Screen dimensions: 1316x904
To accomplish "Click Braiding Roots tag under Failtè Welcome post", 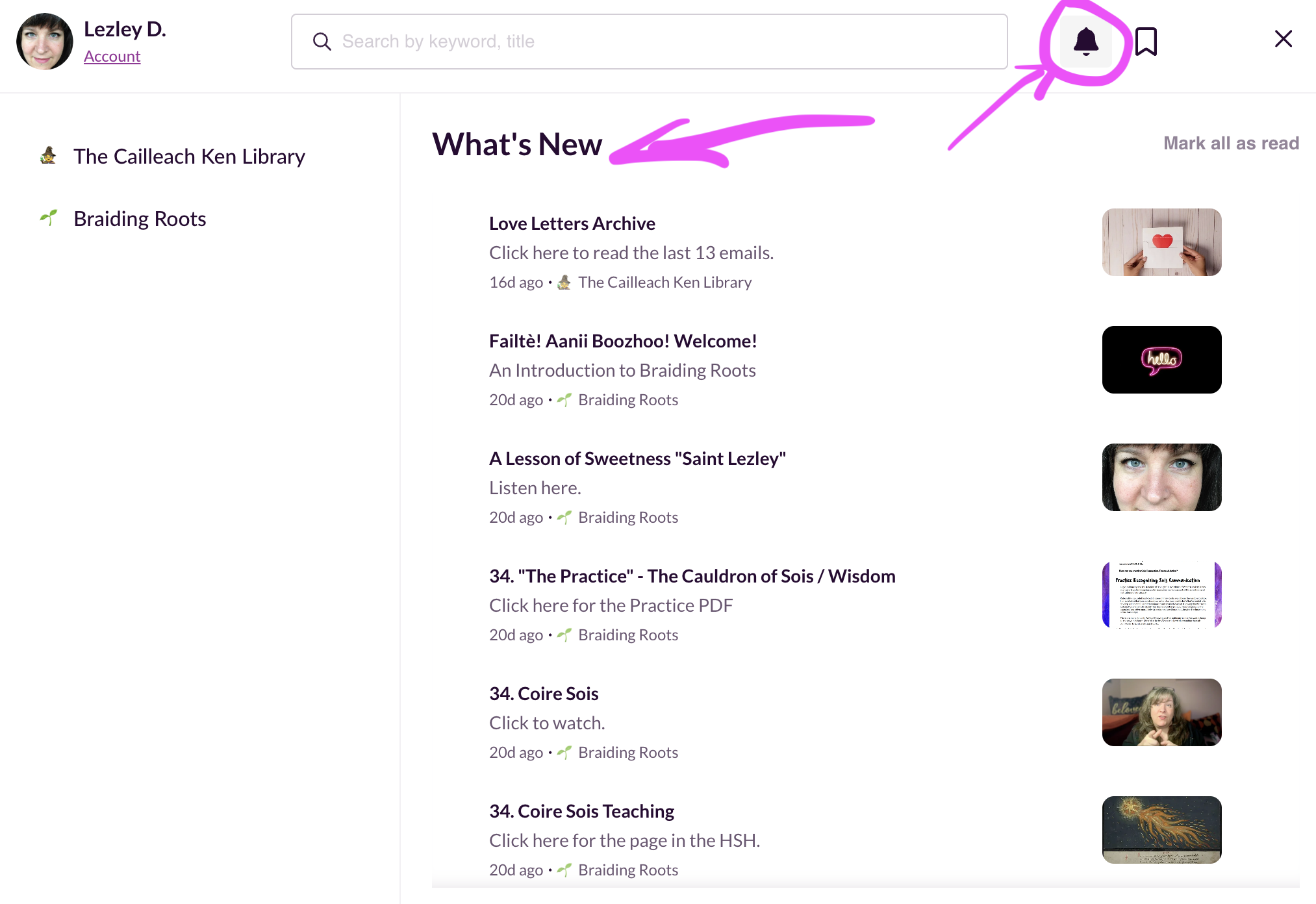I will click(628, 400).
